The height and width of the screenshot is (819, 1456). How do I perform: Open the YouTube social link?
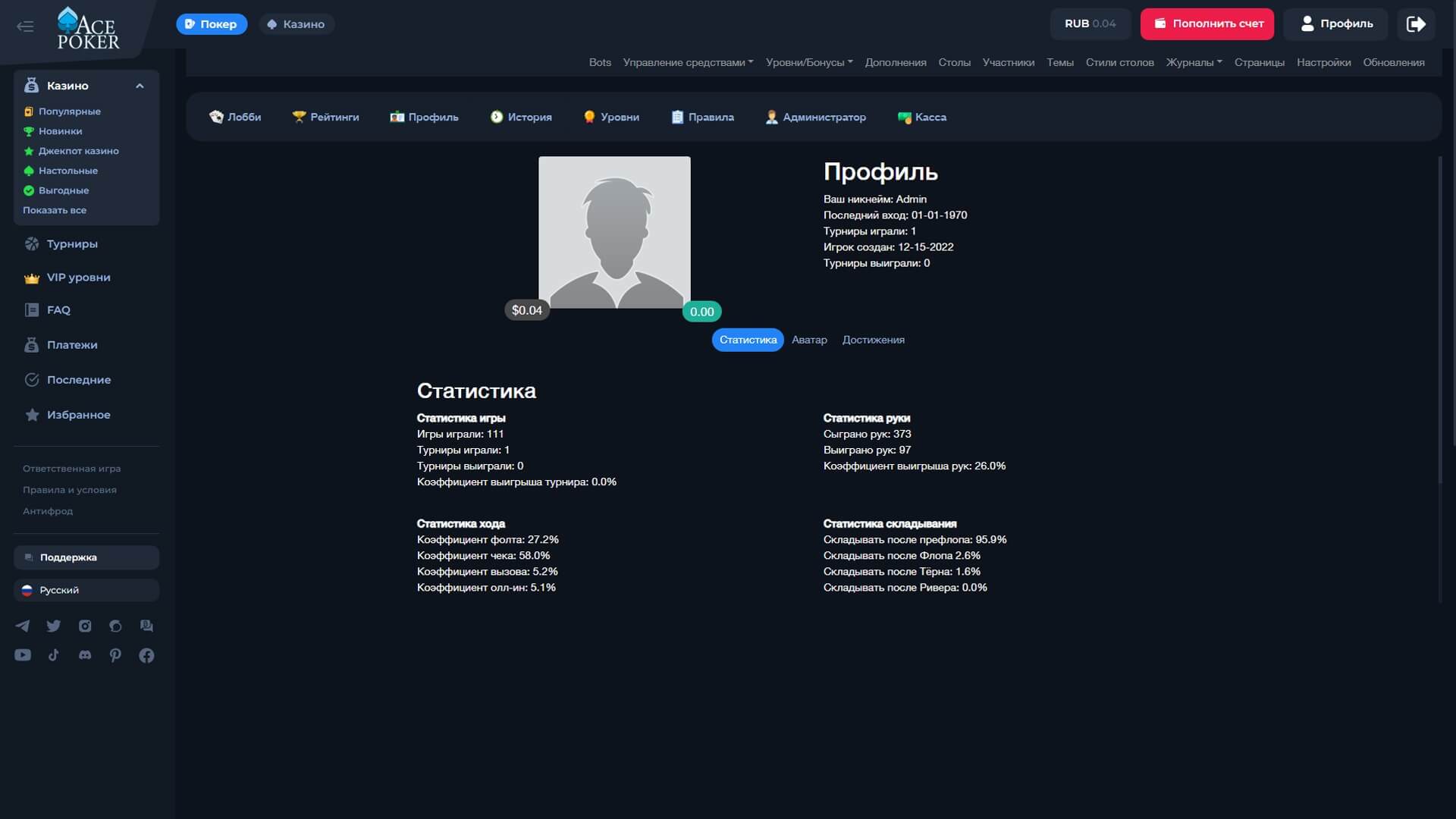(23, 655)
